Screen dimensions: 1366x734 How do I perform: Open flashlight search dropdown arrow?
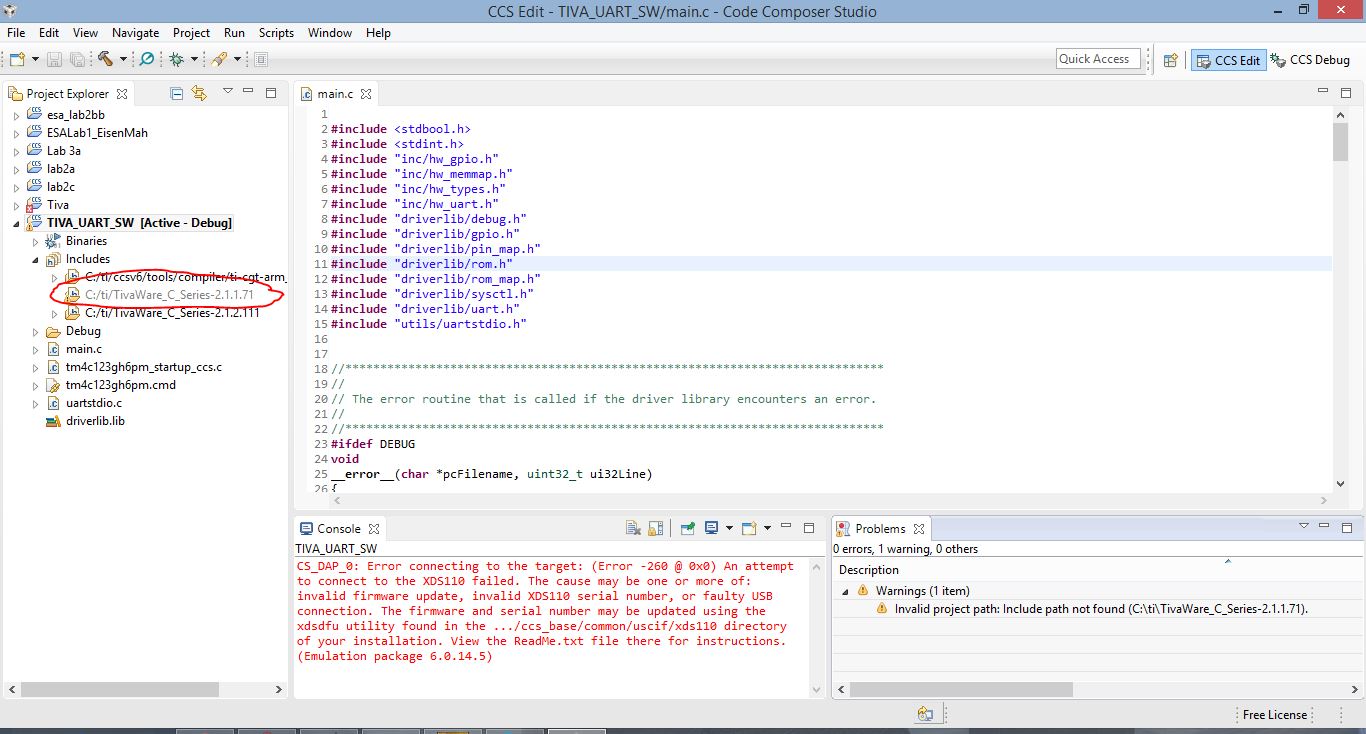click(237, 60)
